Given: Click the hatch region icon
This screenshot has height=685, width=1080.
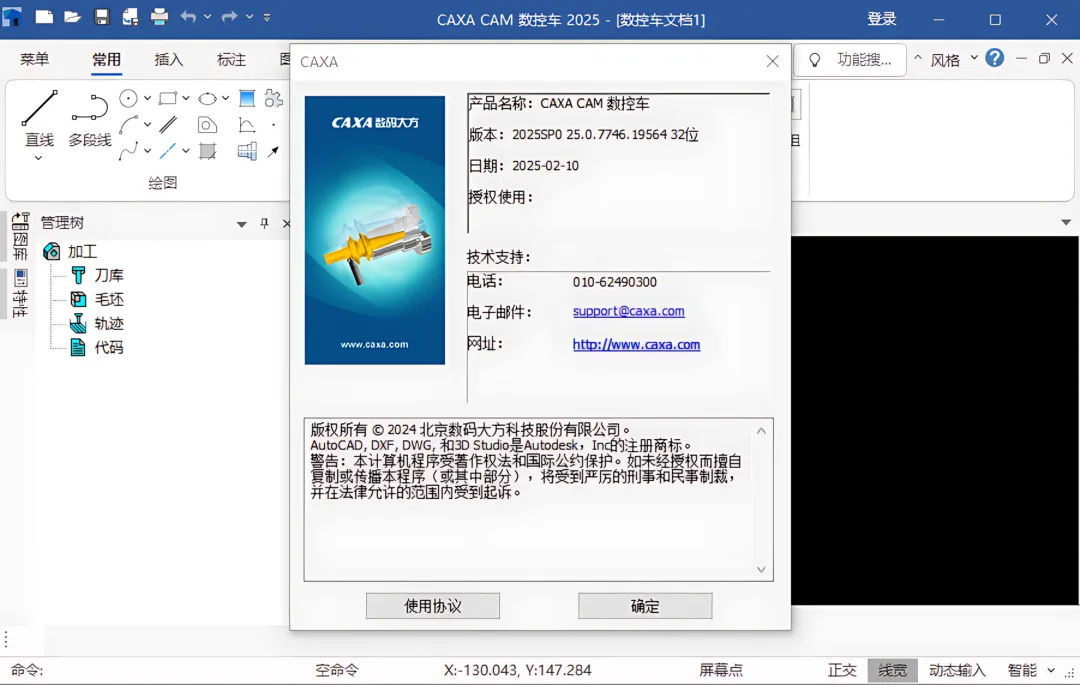Looking at the screenshot, I should [207, 151].
